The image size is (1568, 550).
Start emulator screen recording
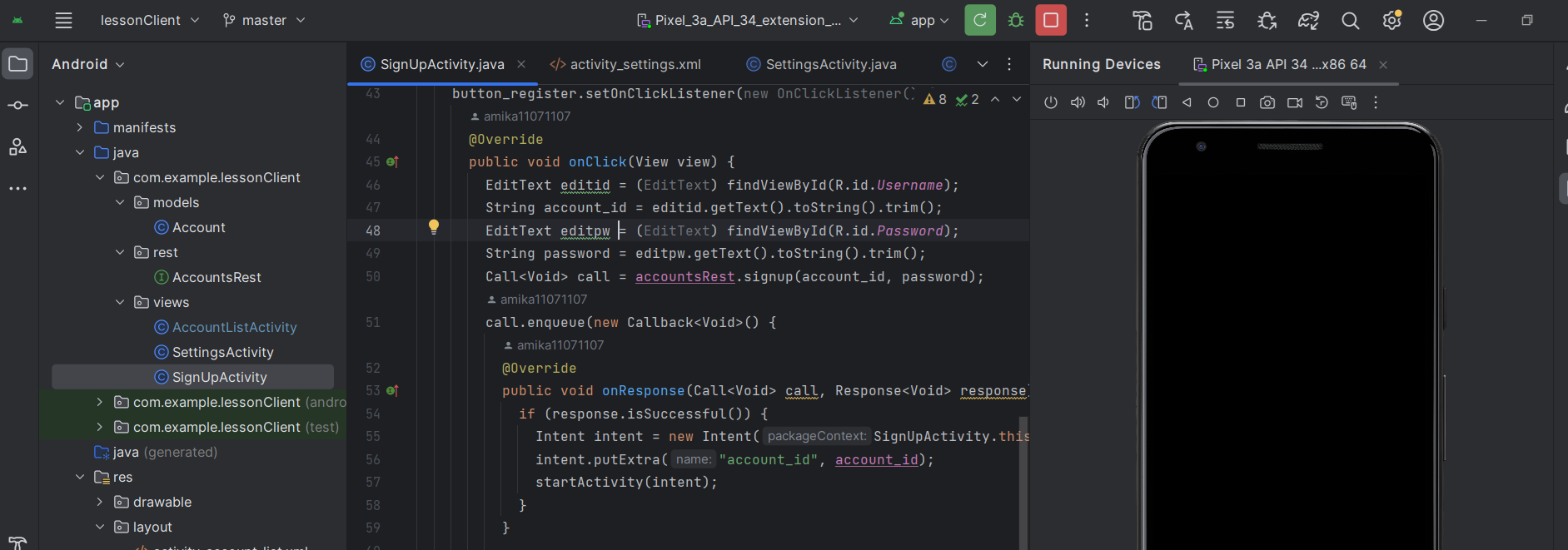[x=1295, y=102]
